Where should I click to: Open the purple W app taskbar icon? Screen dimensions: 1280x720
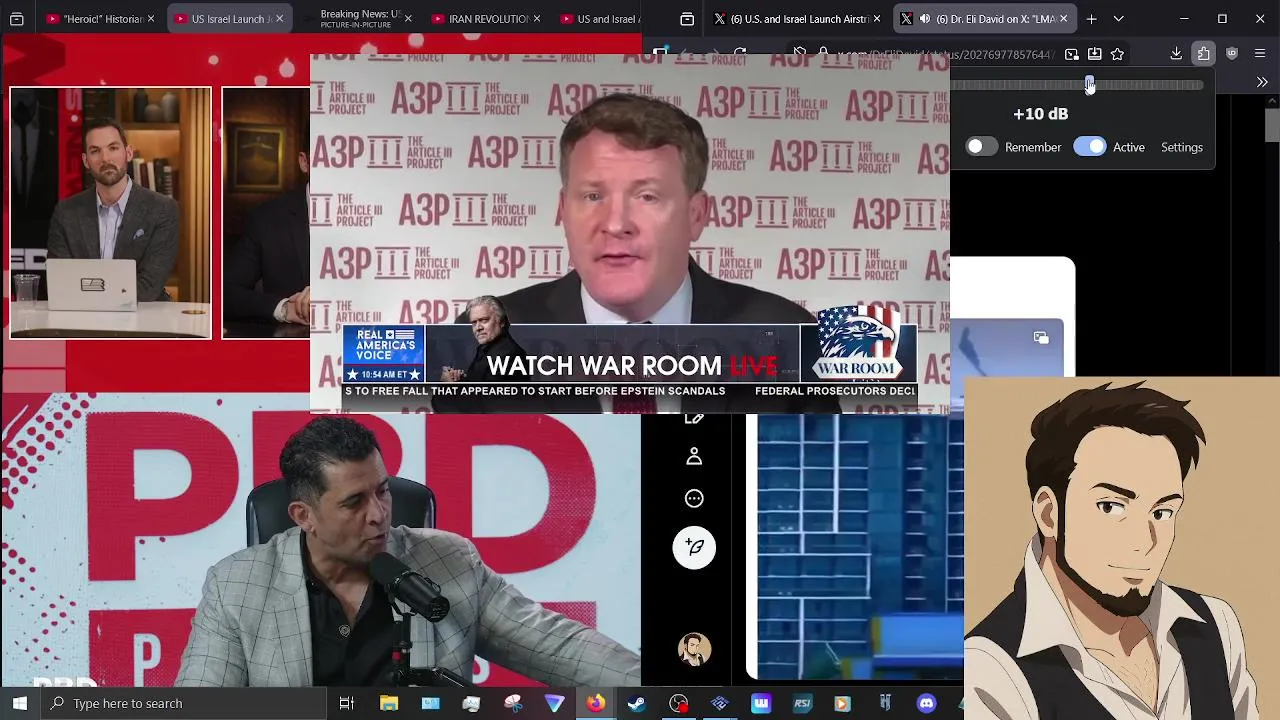click(x=761, y=703)
